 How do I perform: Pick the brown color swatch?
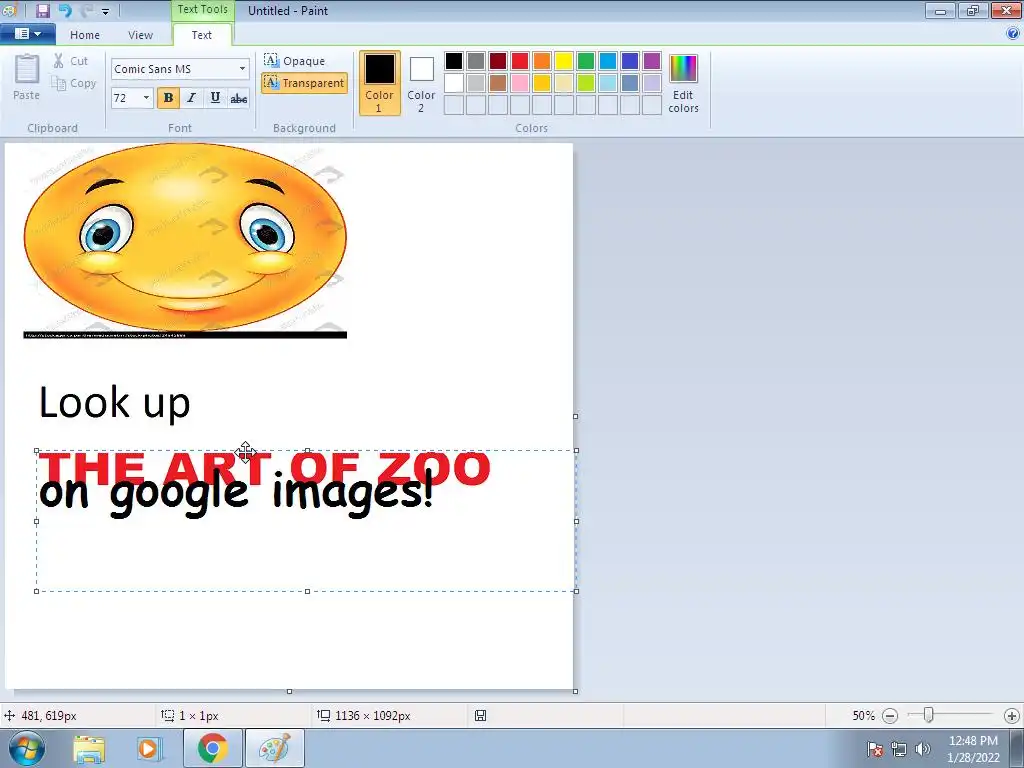click(x=498, y=83)
